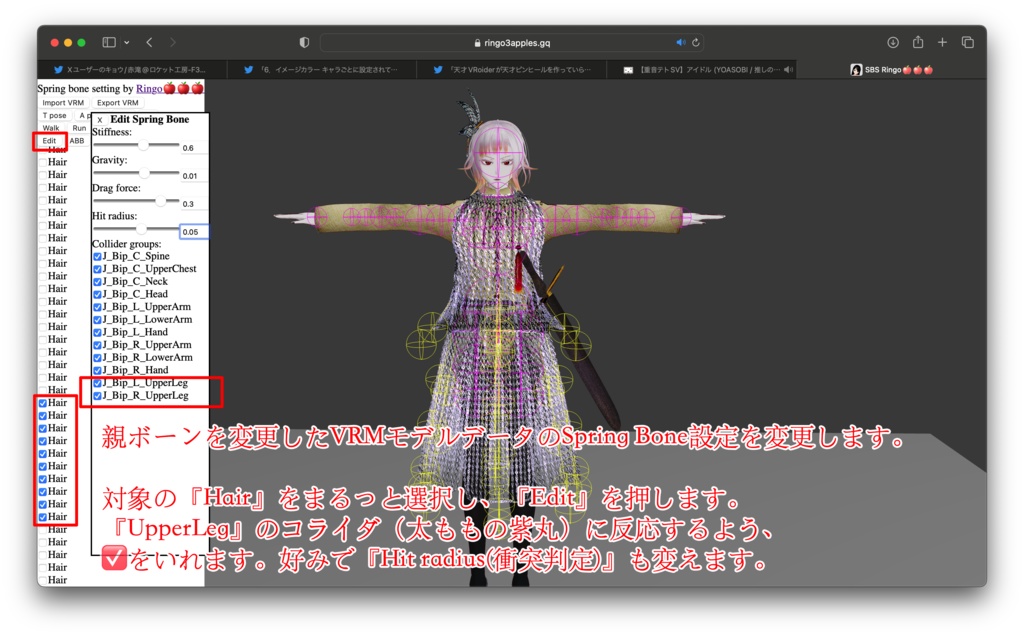The image size is (1024, 636).
Task: Click the Safari privacy shield icon
Action: 303,43
